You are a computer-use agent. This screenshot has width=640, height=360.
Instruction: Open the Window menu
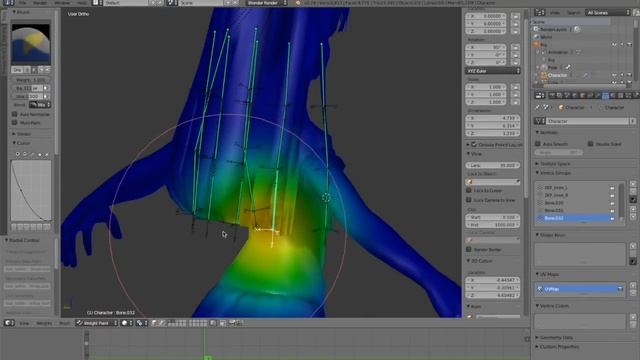click(x=62, y=2)
